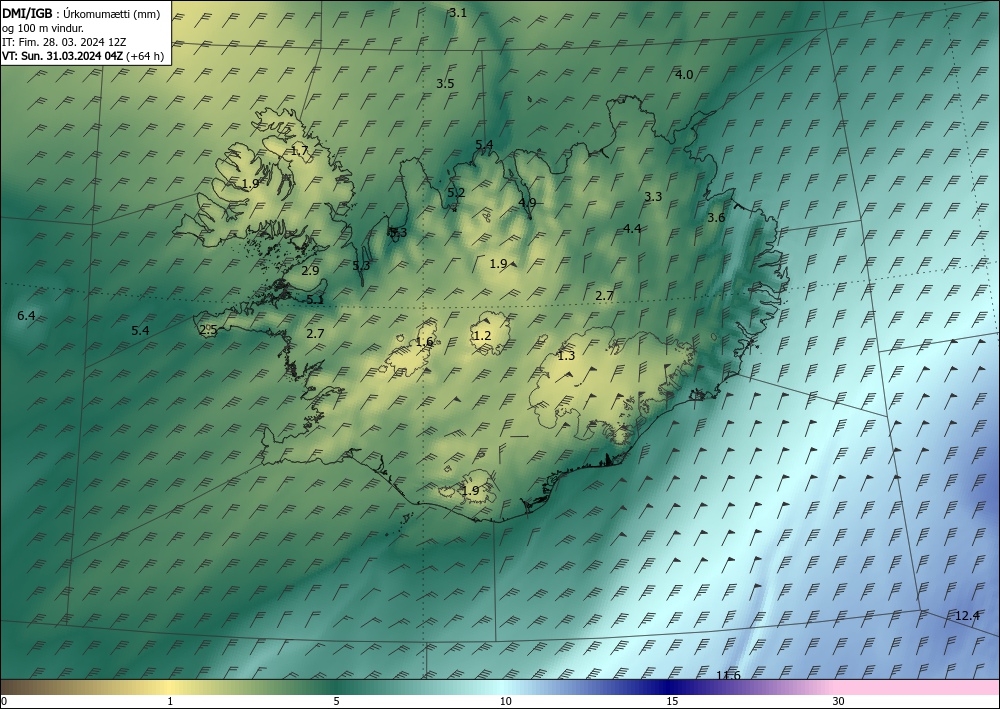The width and height of the screenshot is (1000, 709).
Task: Click the 3.6 precipitation value
Action: click(716, 217)
